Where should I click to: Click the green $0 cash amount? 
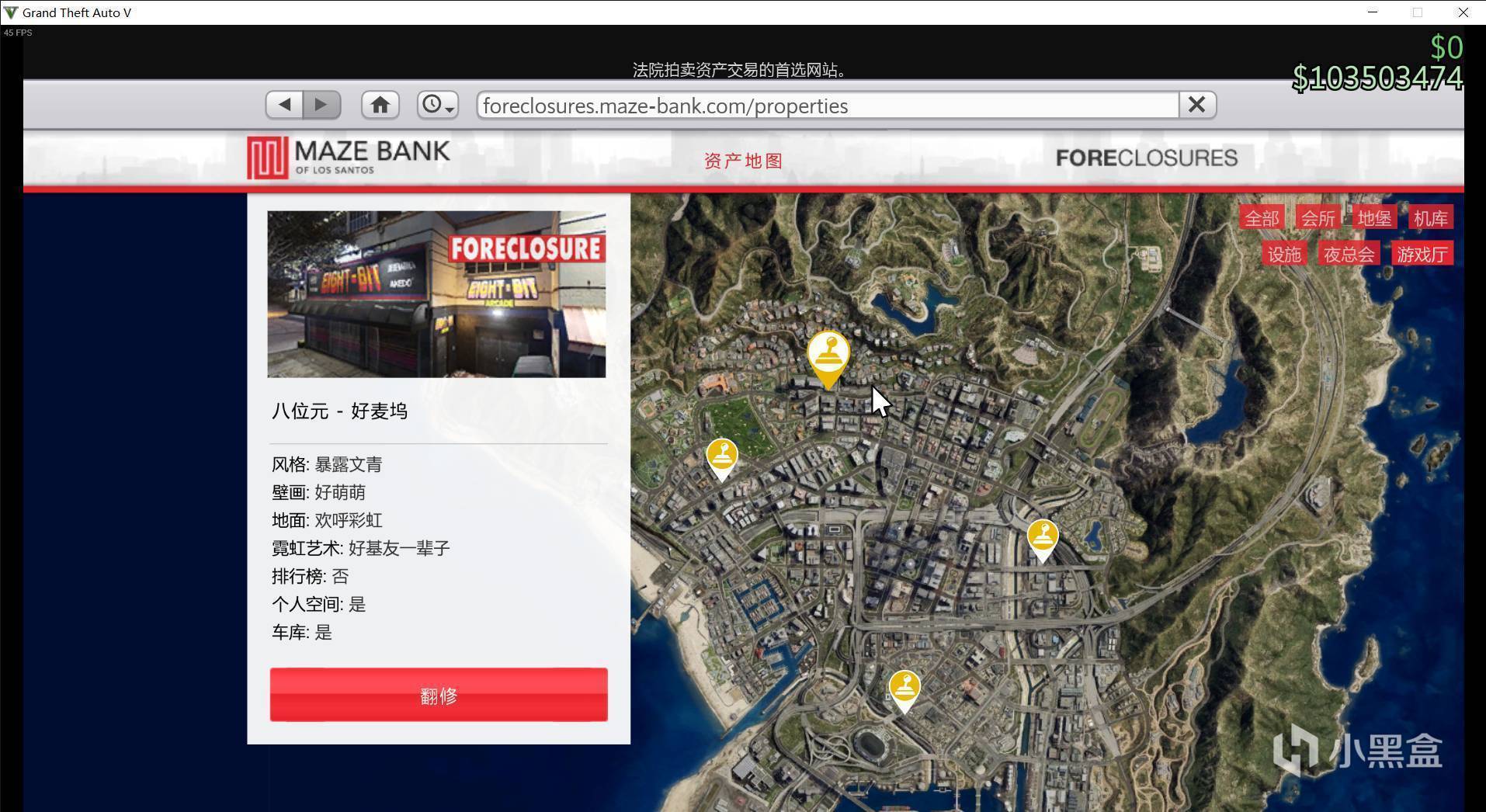point(1446,47)
